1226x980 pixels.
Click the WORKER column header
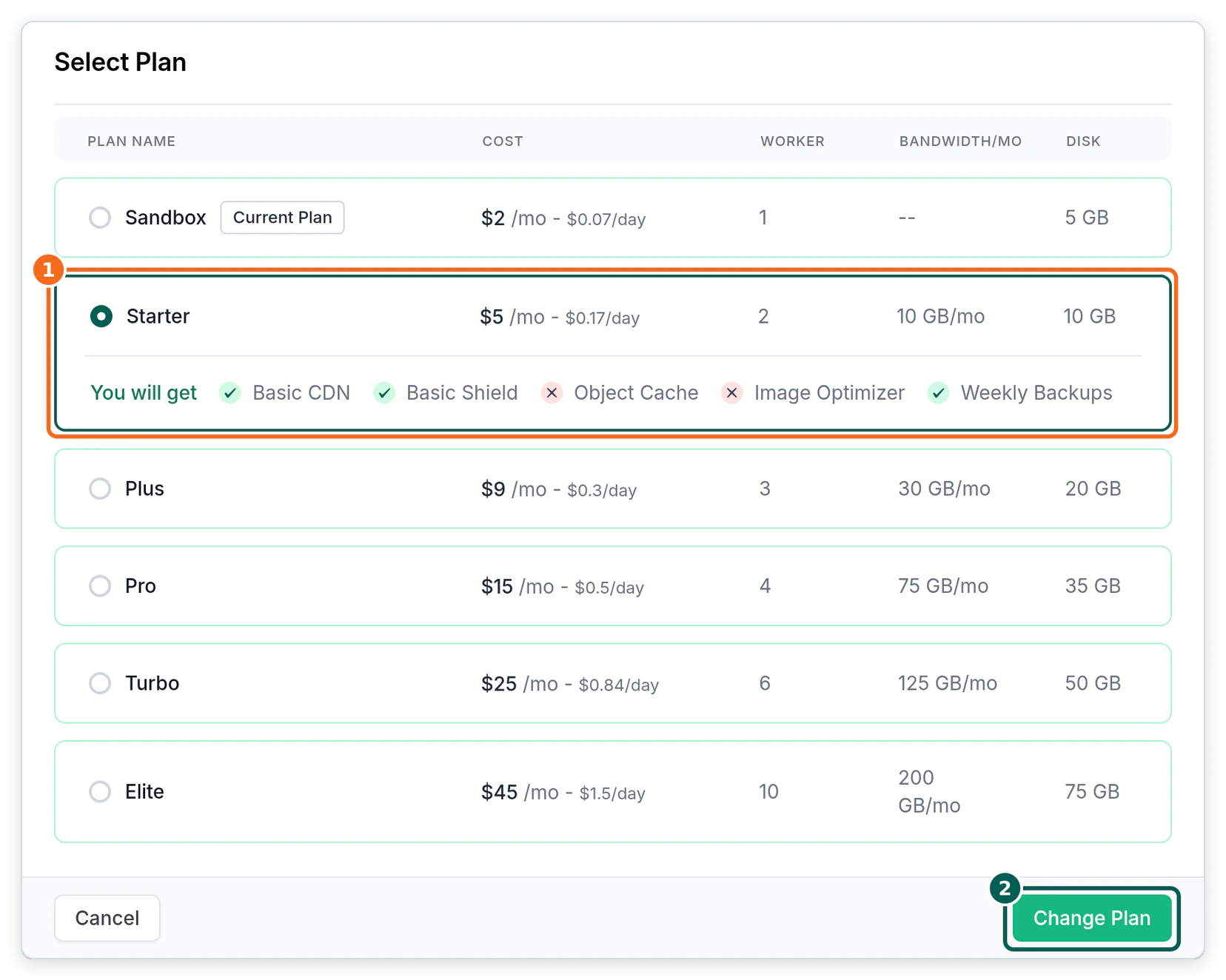792,141
